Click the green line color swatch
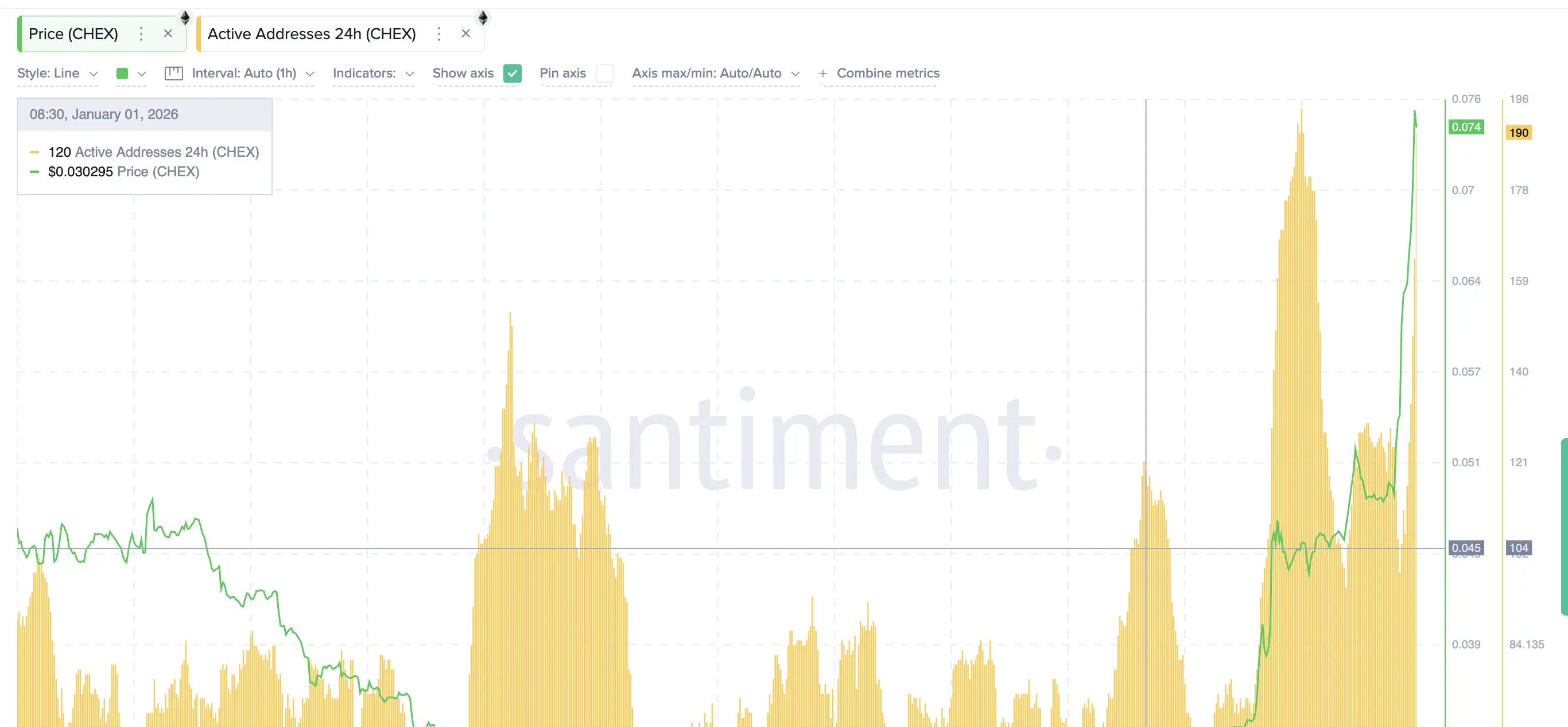1568x727 pixels. click(x=122, y=73)
